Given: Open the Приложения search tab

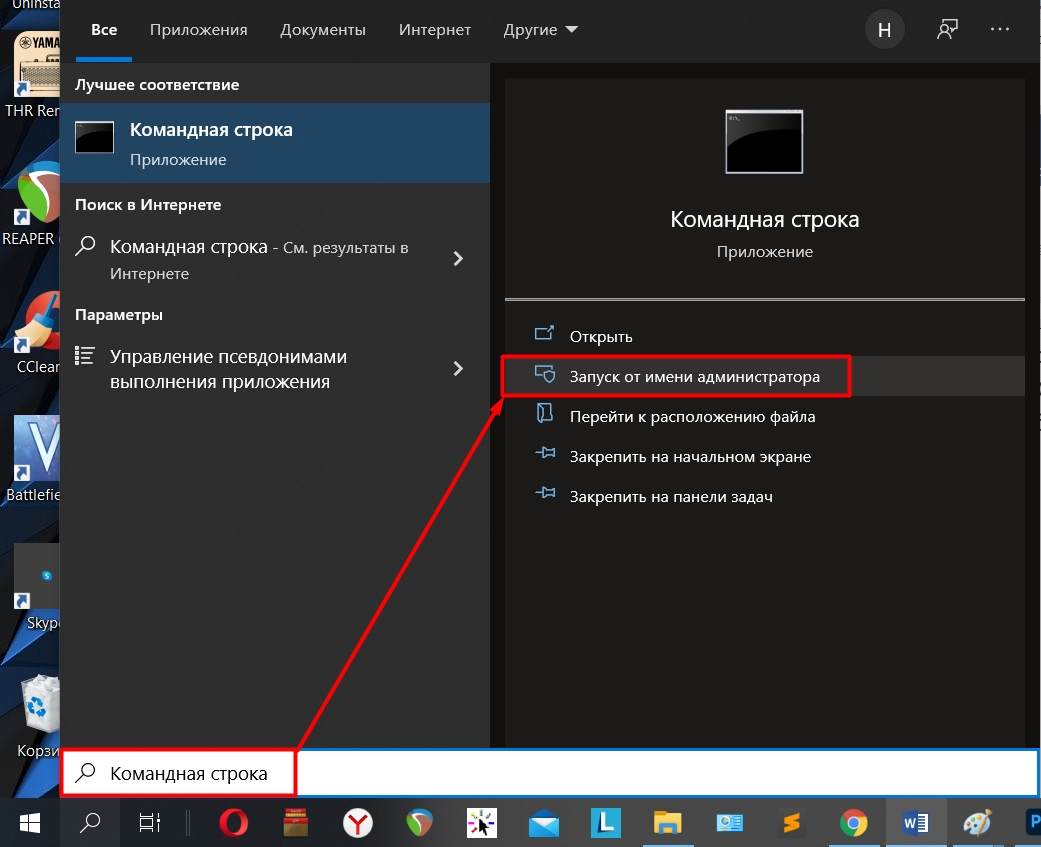Looking at the screenshot, I should [x=199, y=30].
